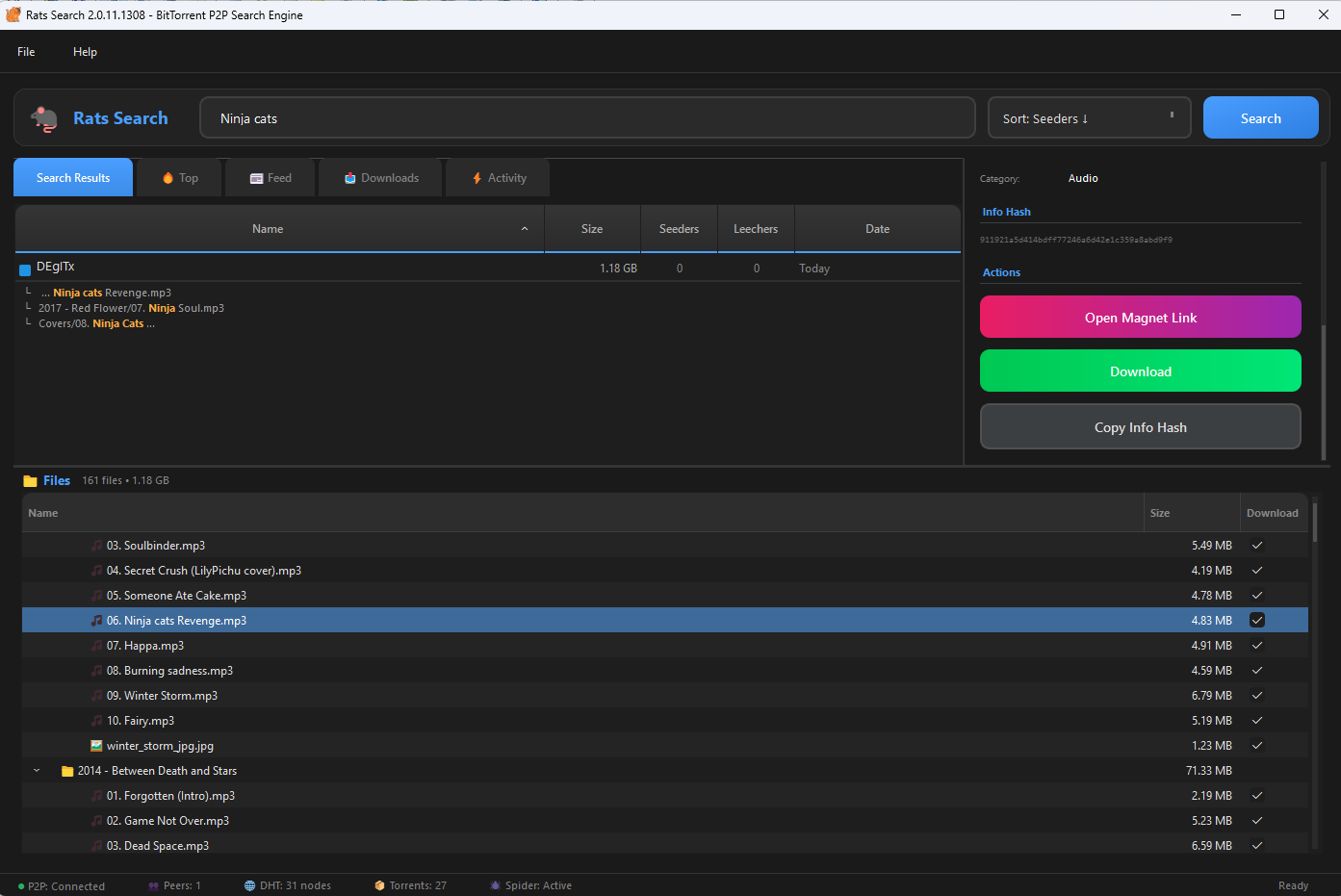Switch to the Top tab

click(x=180, y=178)
